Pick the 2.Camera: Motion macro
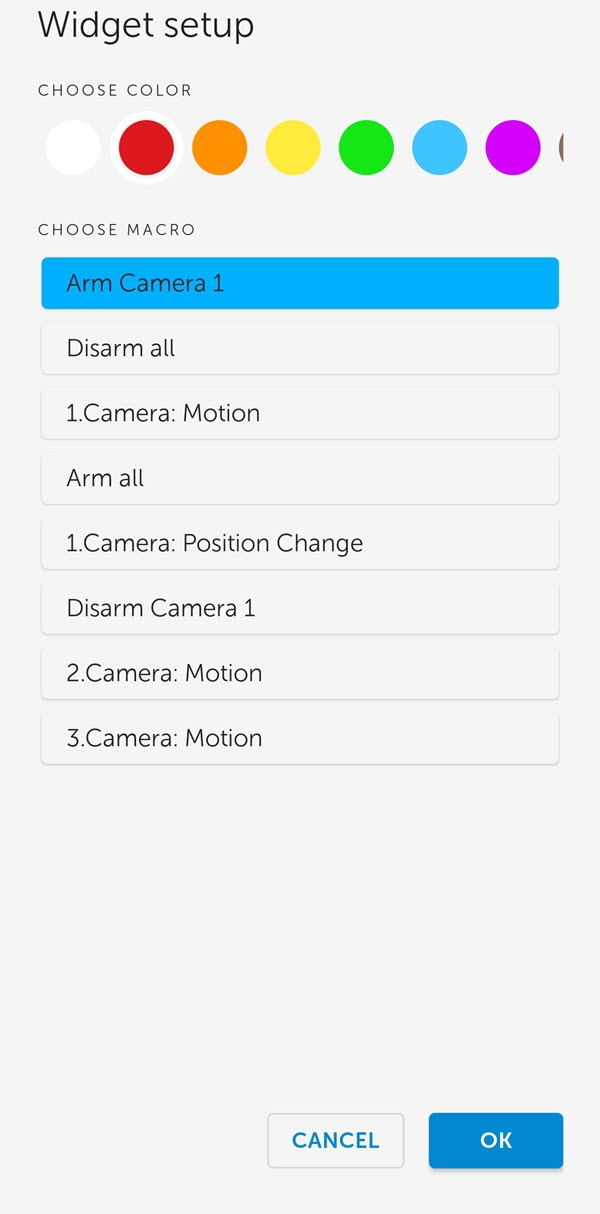The width and height of the screenshot is (600, 1214). coord(300,673)
